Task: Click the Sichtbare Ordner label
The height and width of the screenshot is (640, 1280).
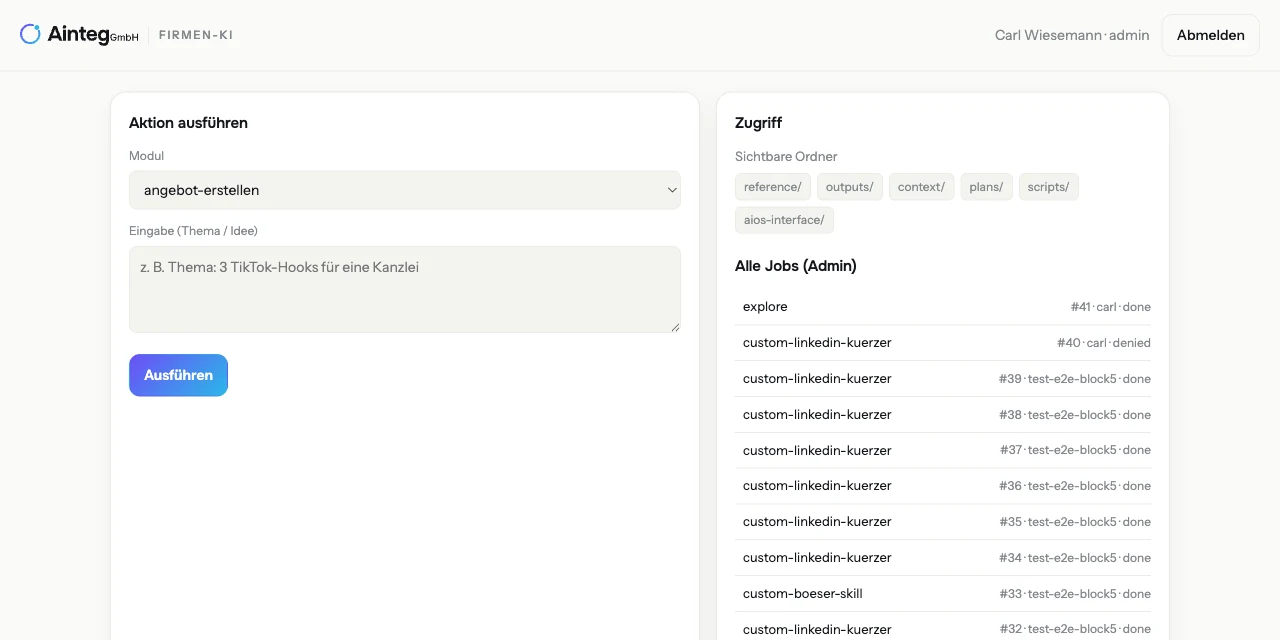Action: [x=786, y=157]
